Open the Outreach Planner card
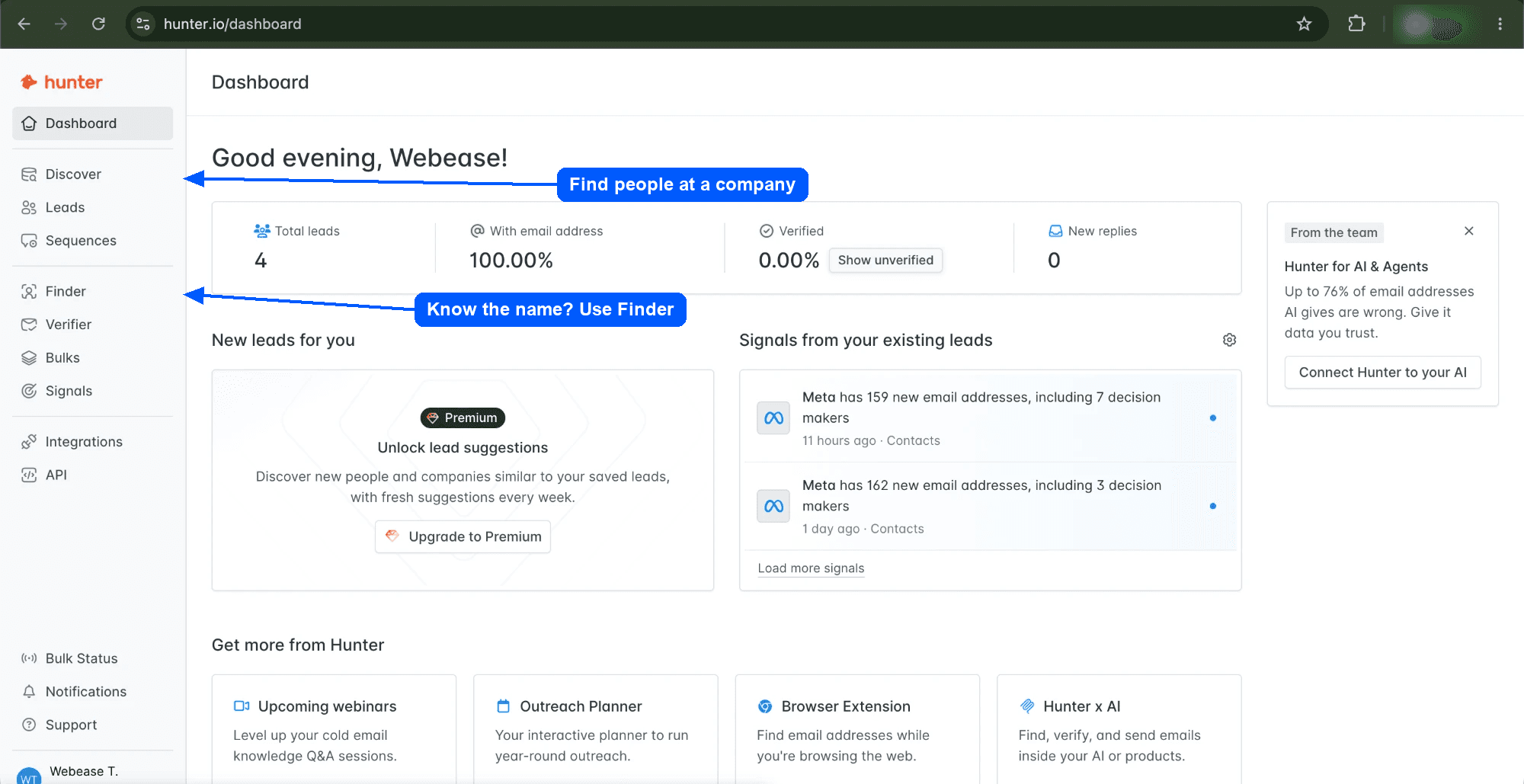The image size is (1524, 784). coord(595,729)
